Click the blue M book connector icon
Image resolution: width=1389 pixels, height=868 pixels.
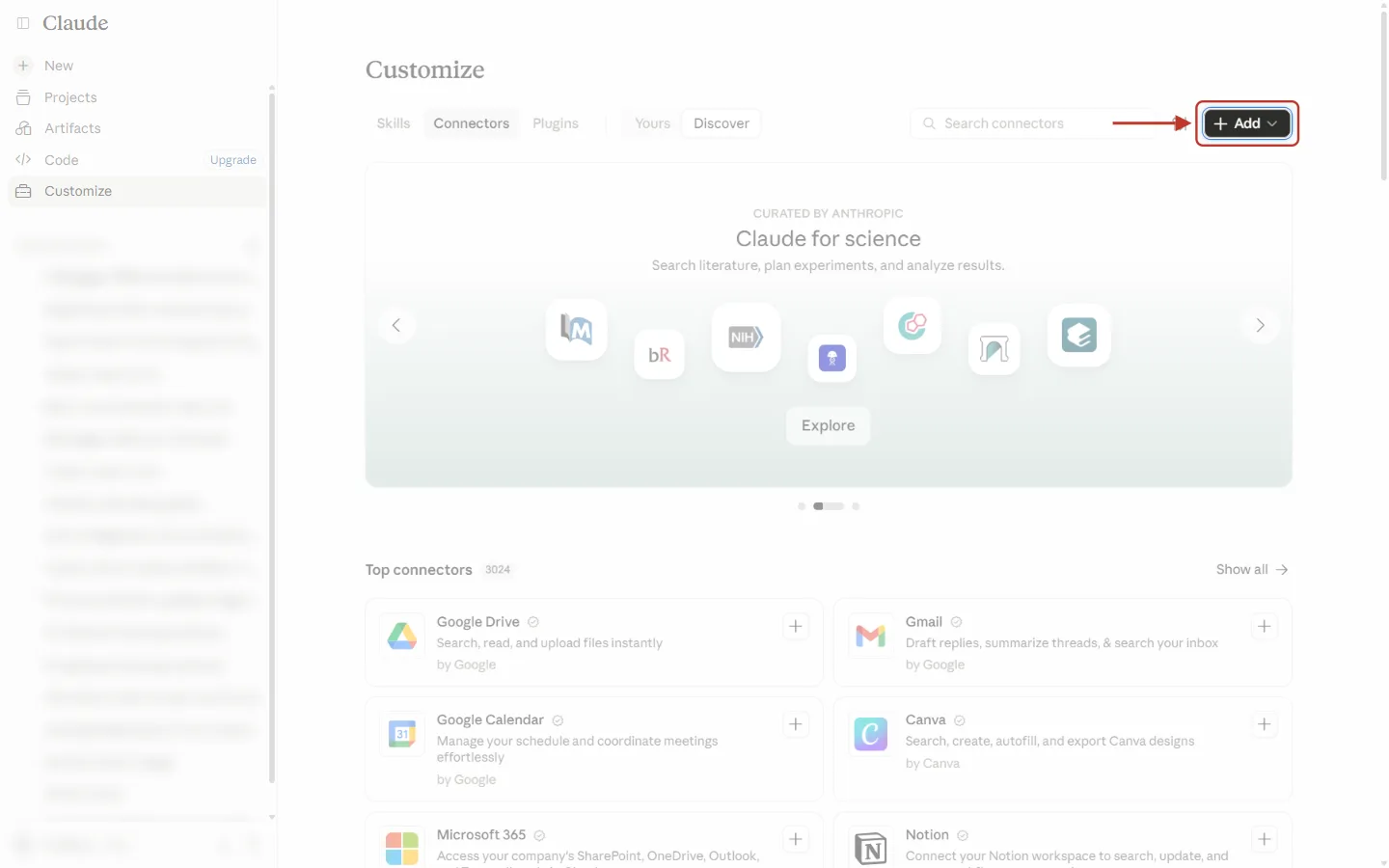(x=577, y=330)
